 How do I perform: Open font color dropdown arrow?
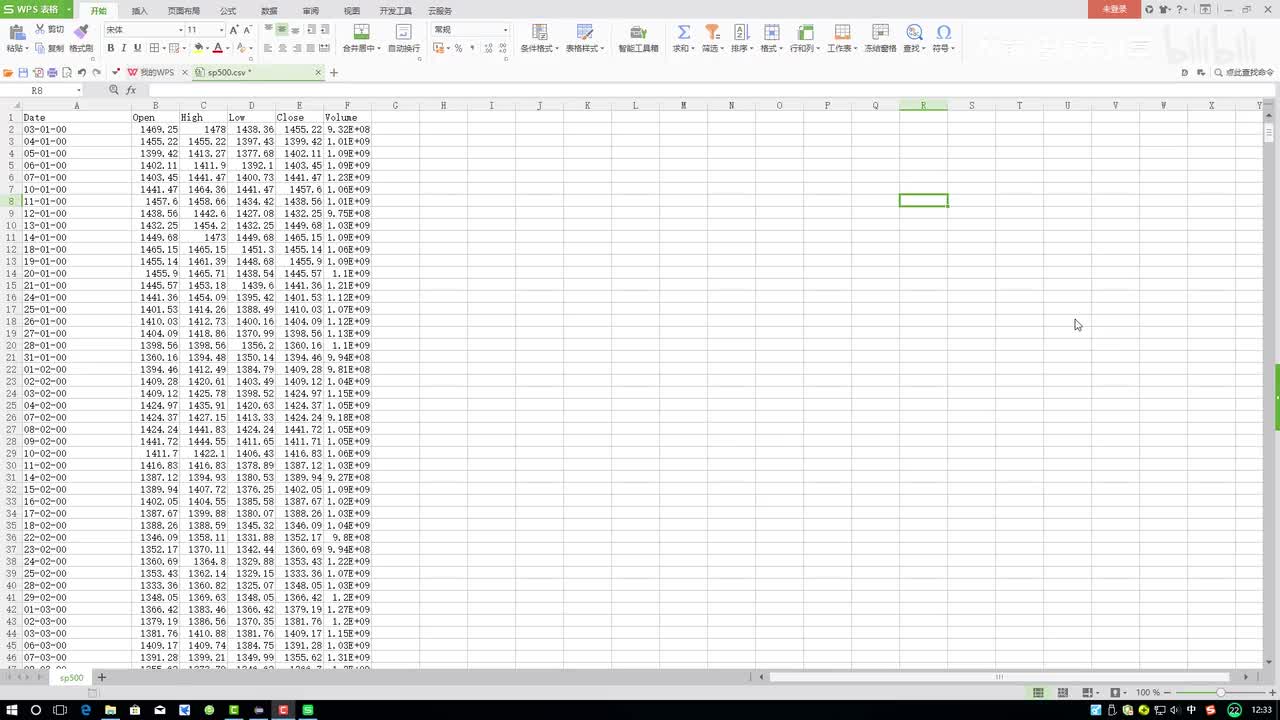coord(228,48)
